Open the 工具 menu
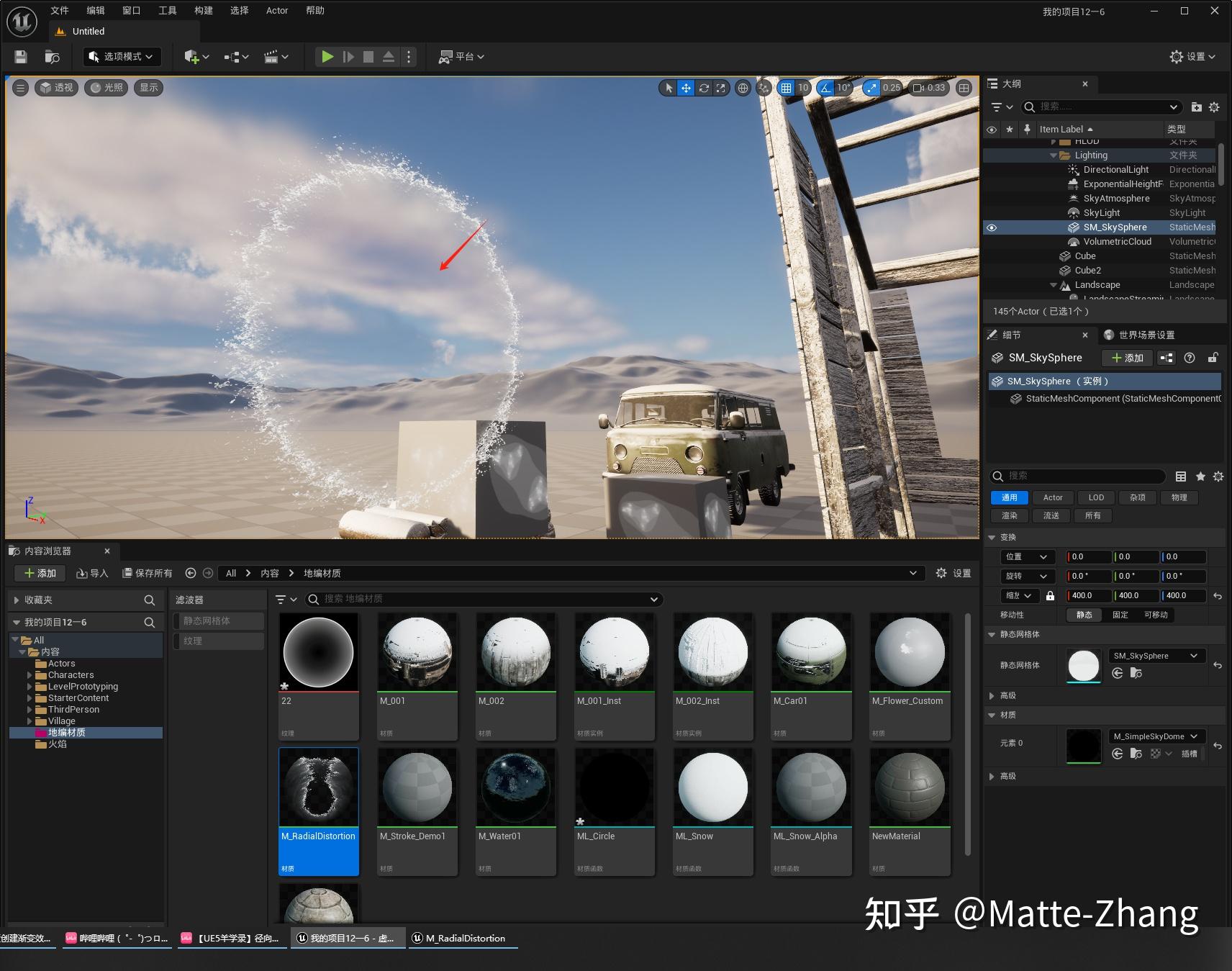This screenshot has height=971, width=1232. (x=167, y=10)
